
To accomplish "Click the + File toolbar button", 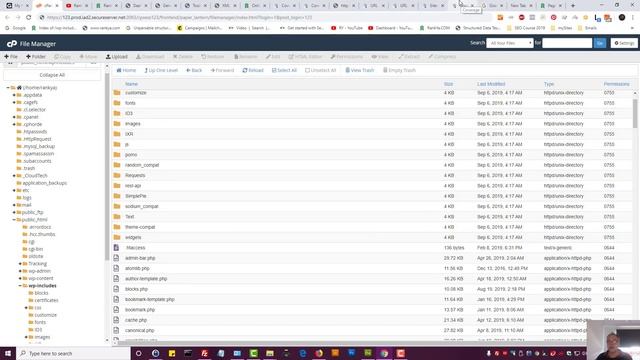I will click(x=11, y=57).
